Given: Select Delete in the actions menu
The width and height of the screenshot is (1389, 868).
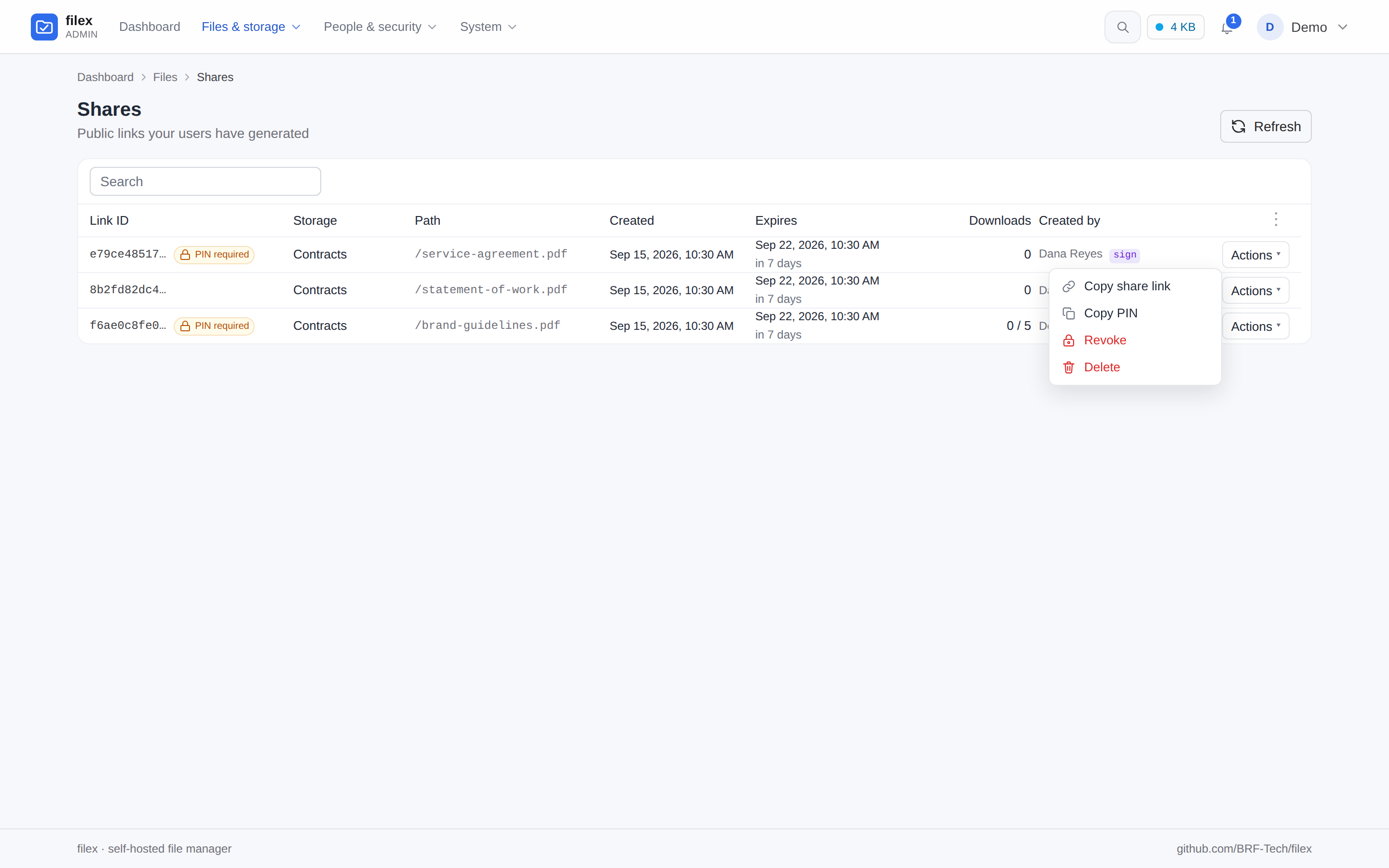Looking at the screenshot, I should click(x=1135, y=367).
